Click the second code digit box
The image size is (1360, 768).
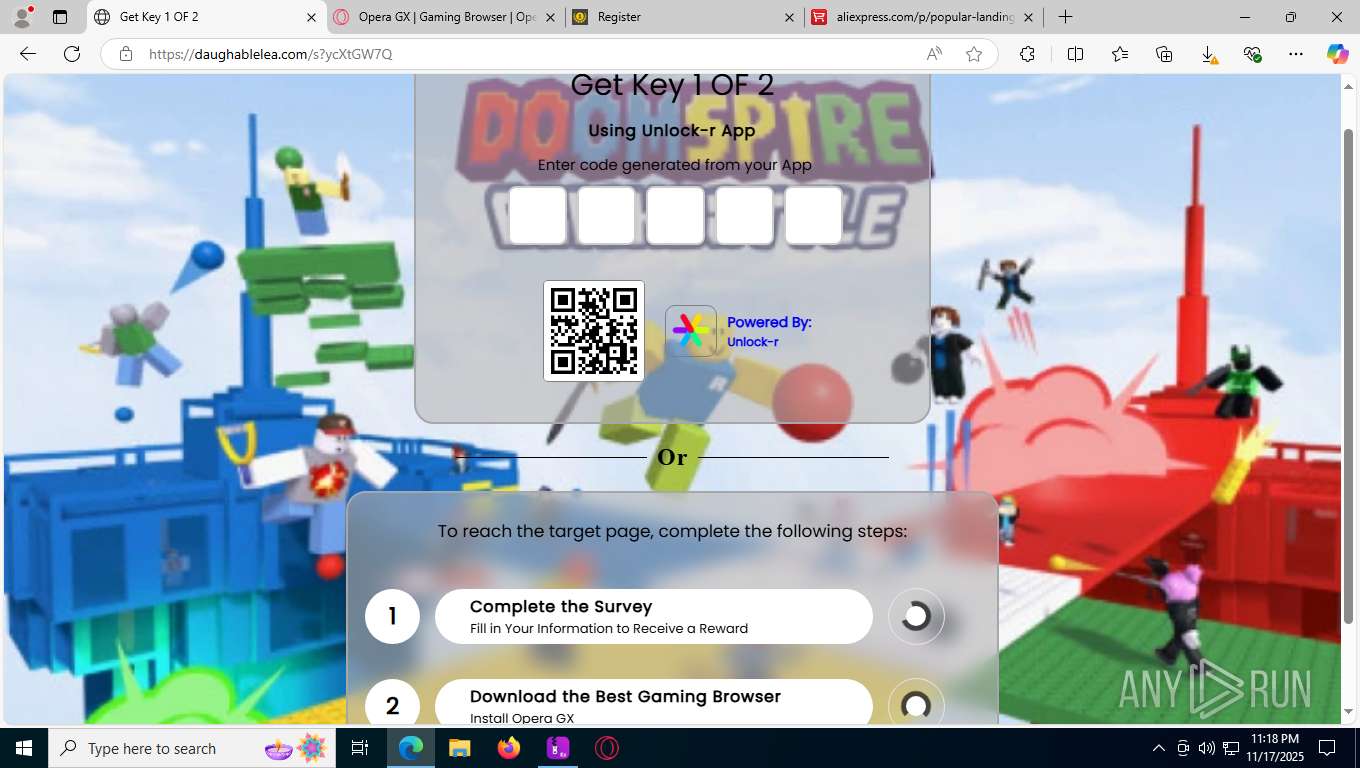click(607, 216)
